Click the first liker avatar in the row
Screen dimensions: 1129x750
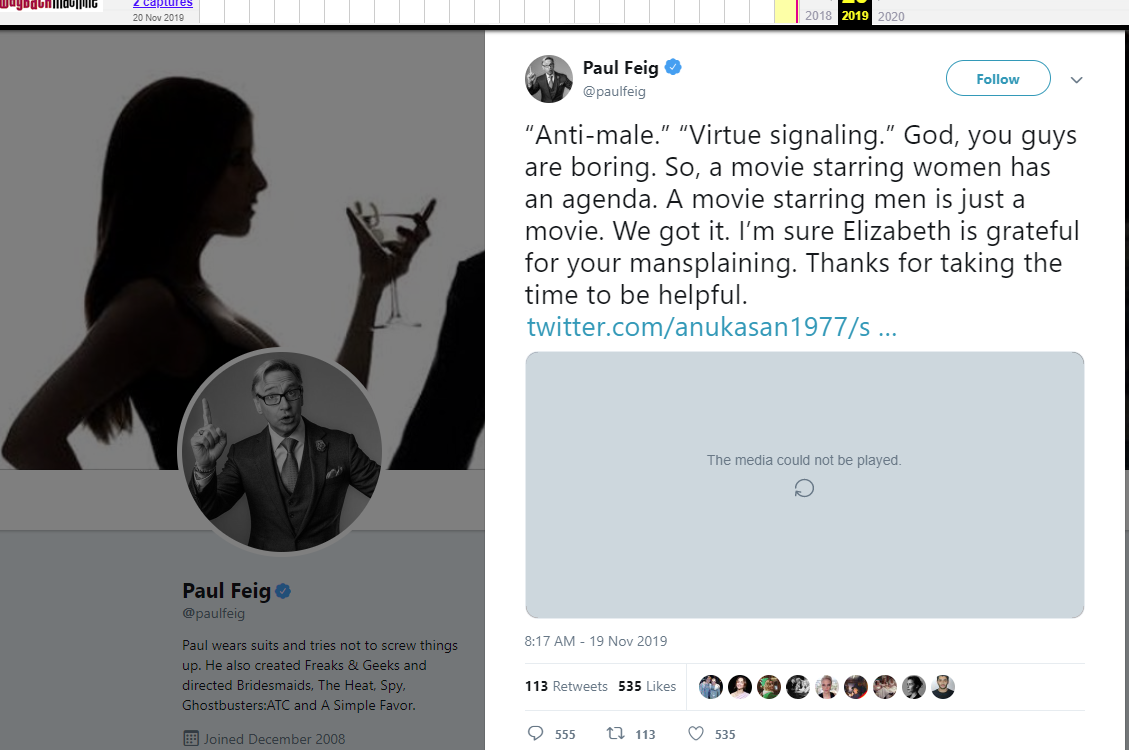pos(711,687)
